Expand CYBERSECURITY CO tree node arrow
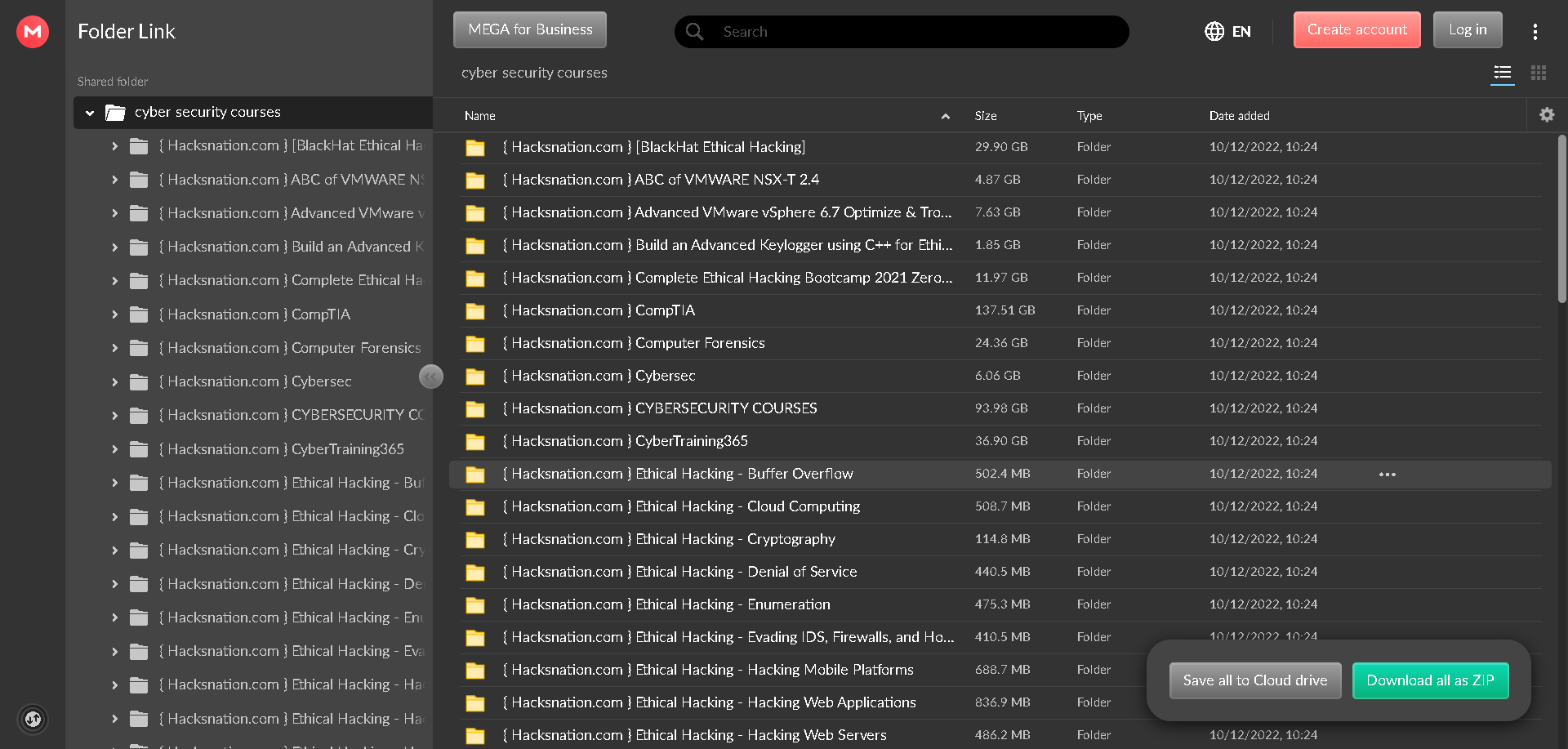This screenshot has height=749, width=1568. [114, 416]
